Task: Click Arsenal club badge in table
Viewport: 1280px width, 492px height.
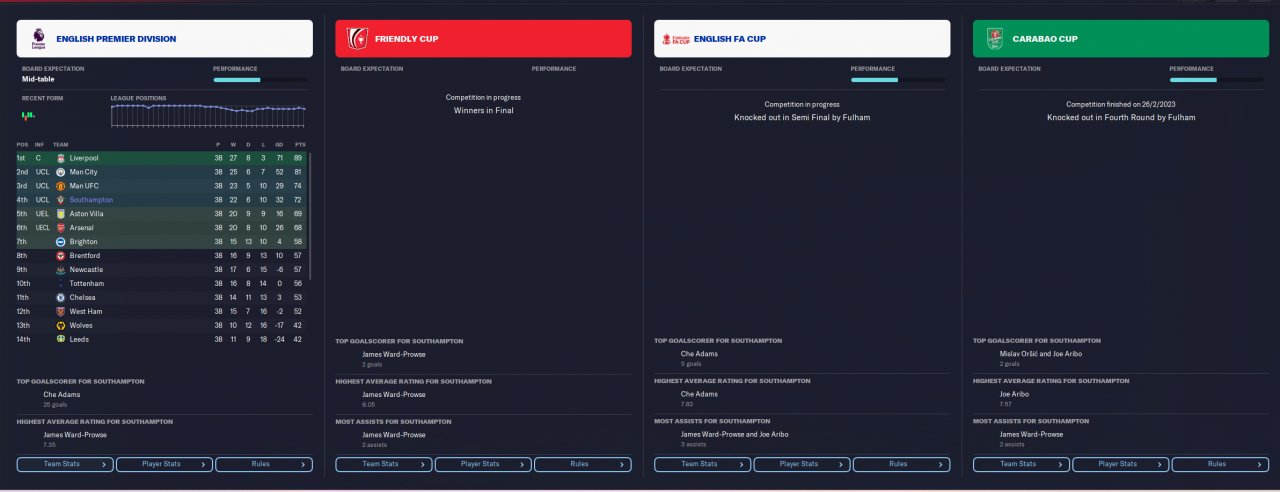Action: tap(60, 228)
